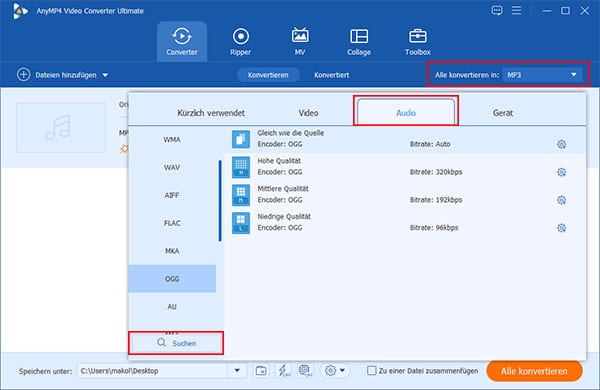The width and height of the screenshot is (600, 390).
Task: Click the format list scrollbar
Action: tap(220, 201)
